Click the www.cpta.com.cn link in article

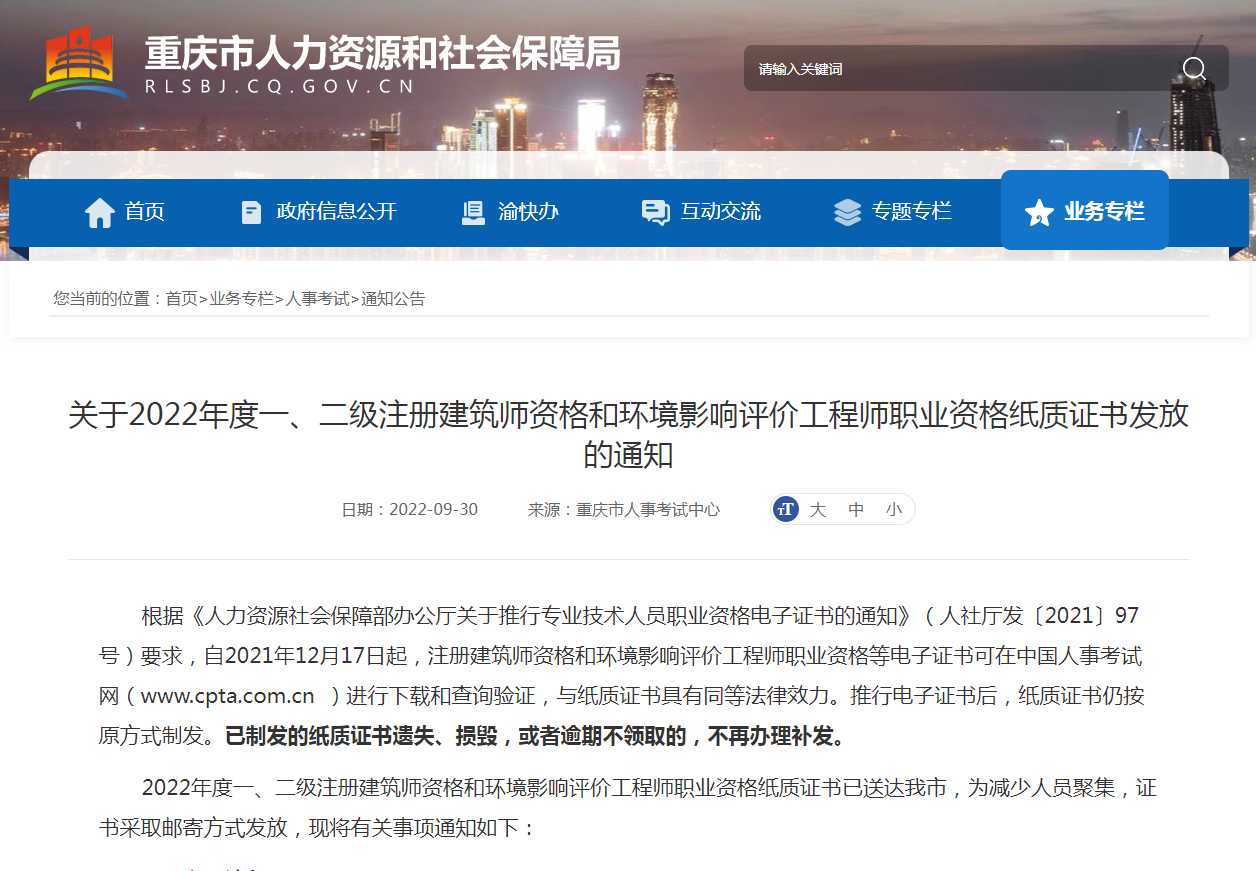(227, 696)
